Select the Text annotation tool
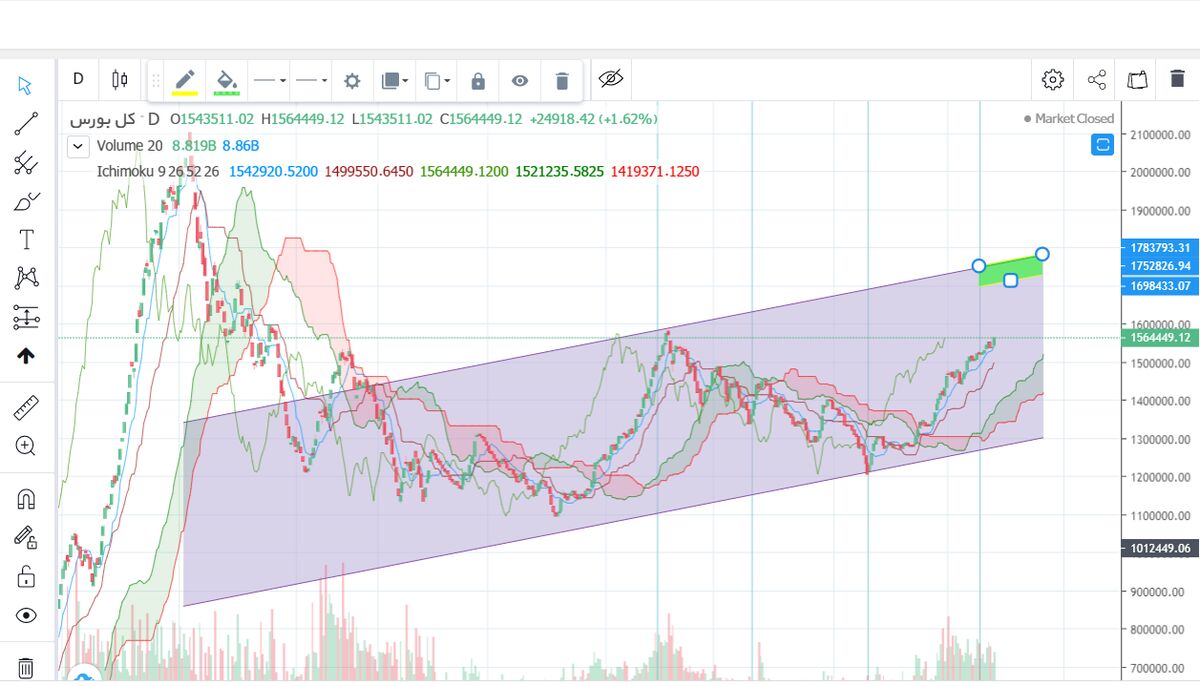Viewport: 1200px width, 686px height. click(26, 239)
